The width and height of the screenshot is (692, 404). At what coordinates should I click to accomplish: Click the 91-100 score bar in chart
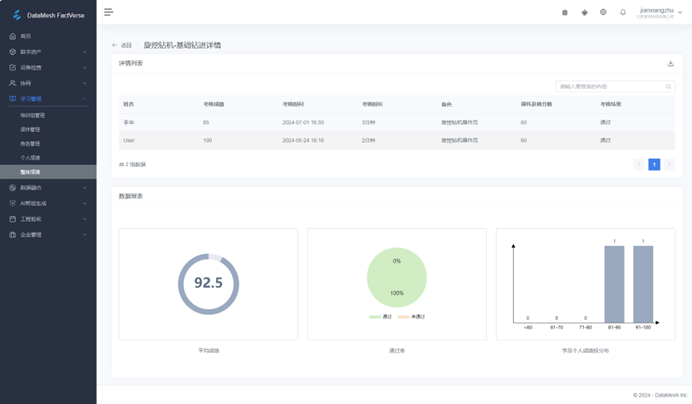point(643,284)
